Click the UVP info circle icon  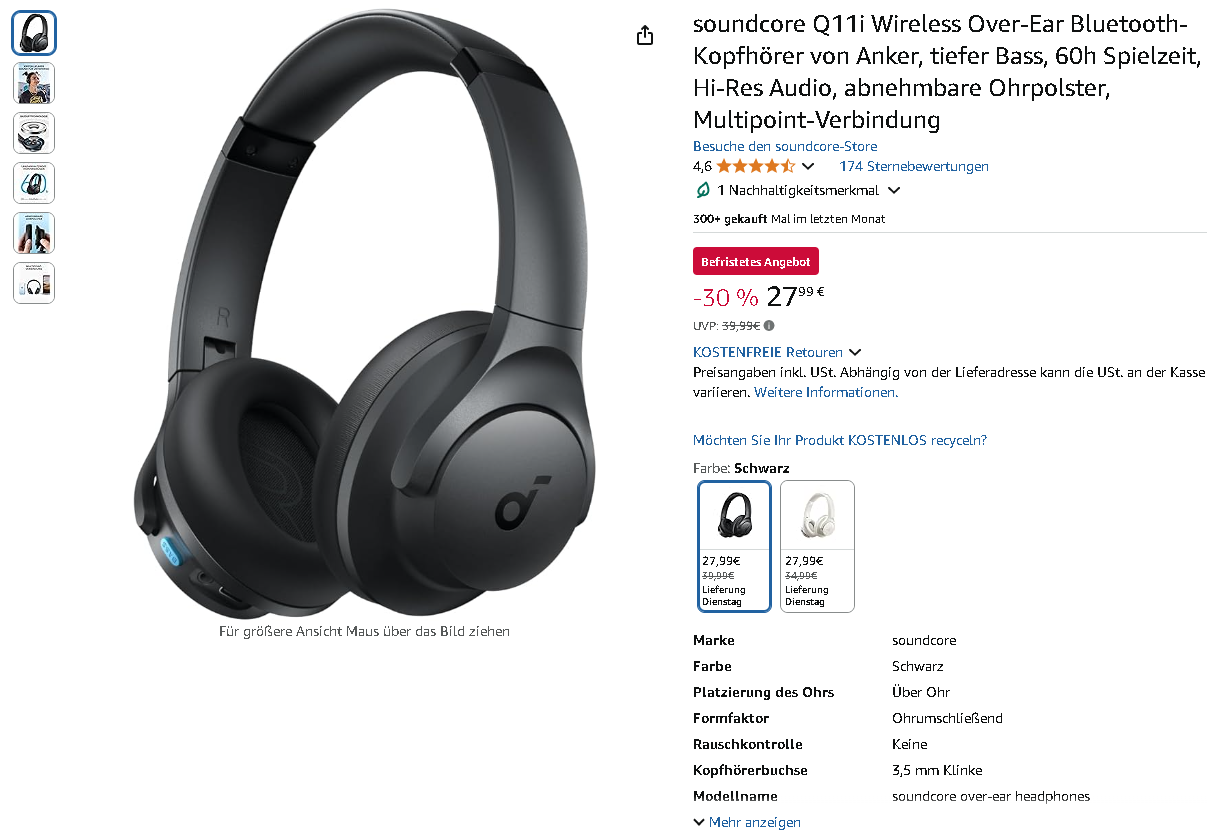pyautogui.click(x=769, y=325)
